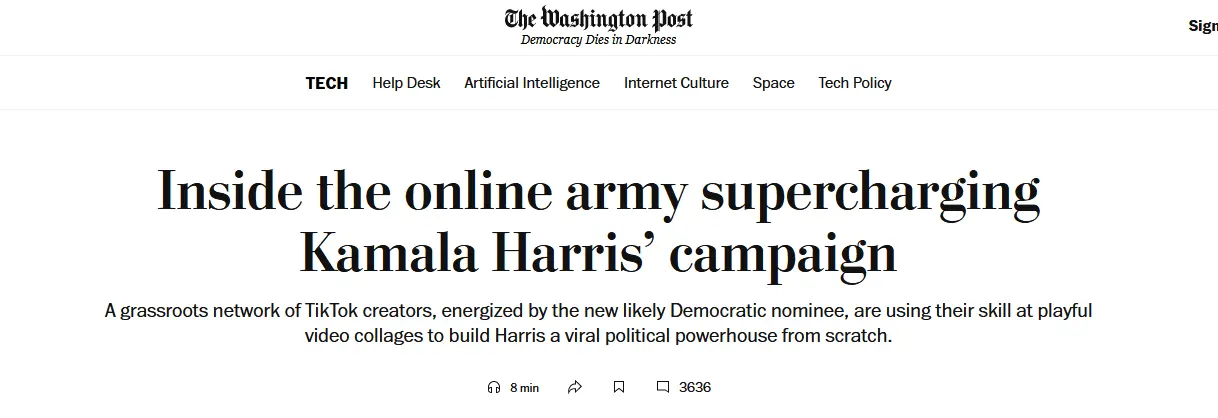Screen dimensions: 1218x418
Task: Click the 8 min listen duration label
Action: click(524, 388)
